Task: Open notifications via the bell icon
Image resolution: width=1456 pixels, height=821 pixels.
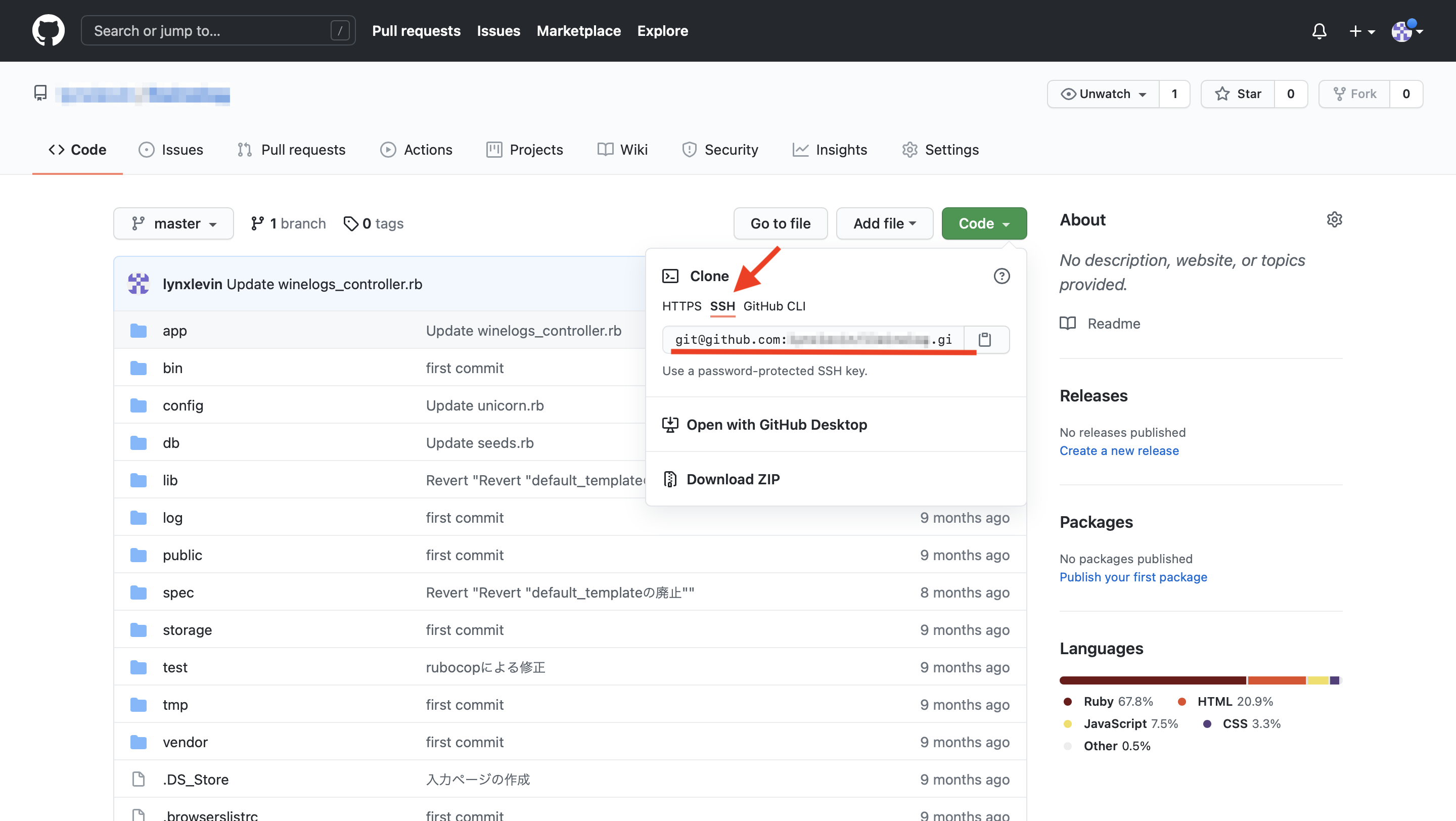Action: pyautogui.click(x=1318, y=31)
